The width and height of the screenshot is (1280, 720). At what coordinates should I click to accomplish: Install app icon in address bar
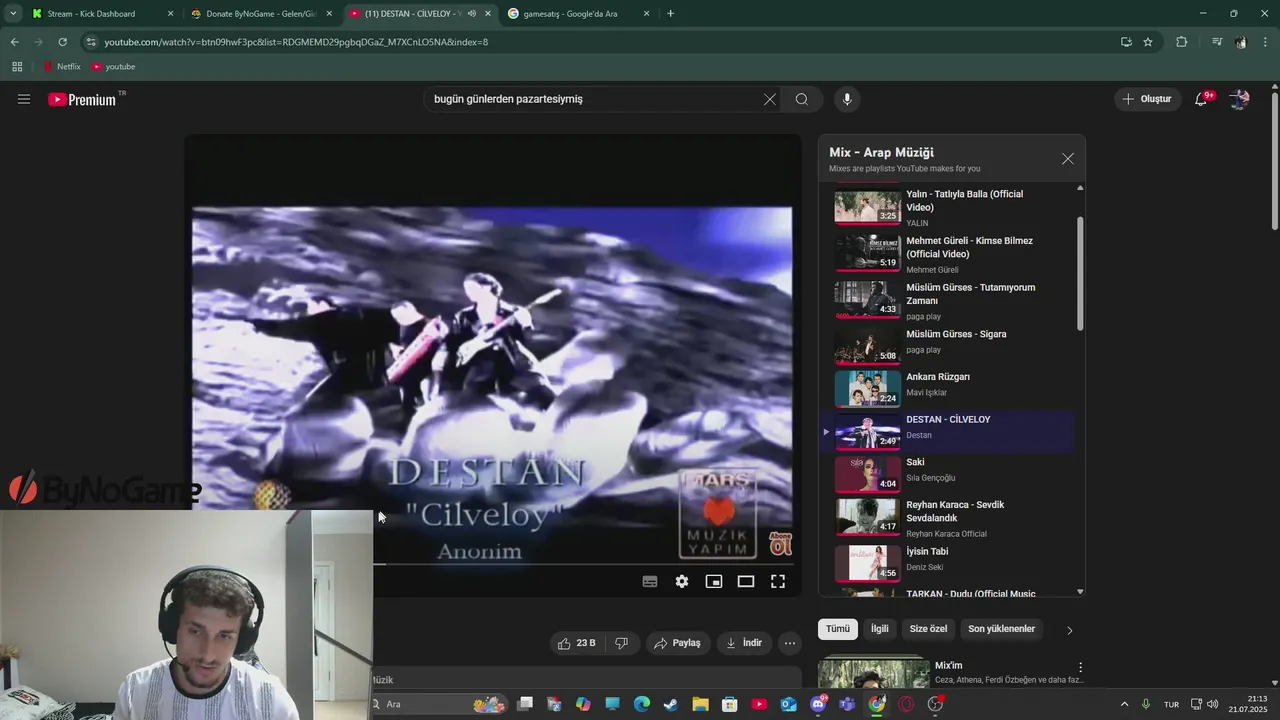pos(1126,42)
